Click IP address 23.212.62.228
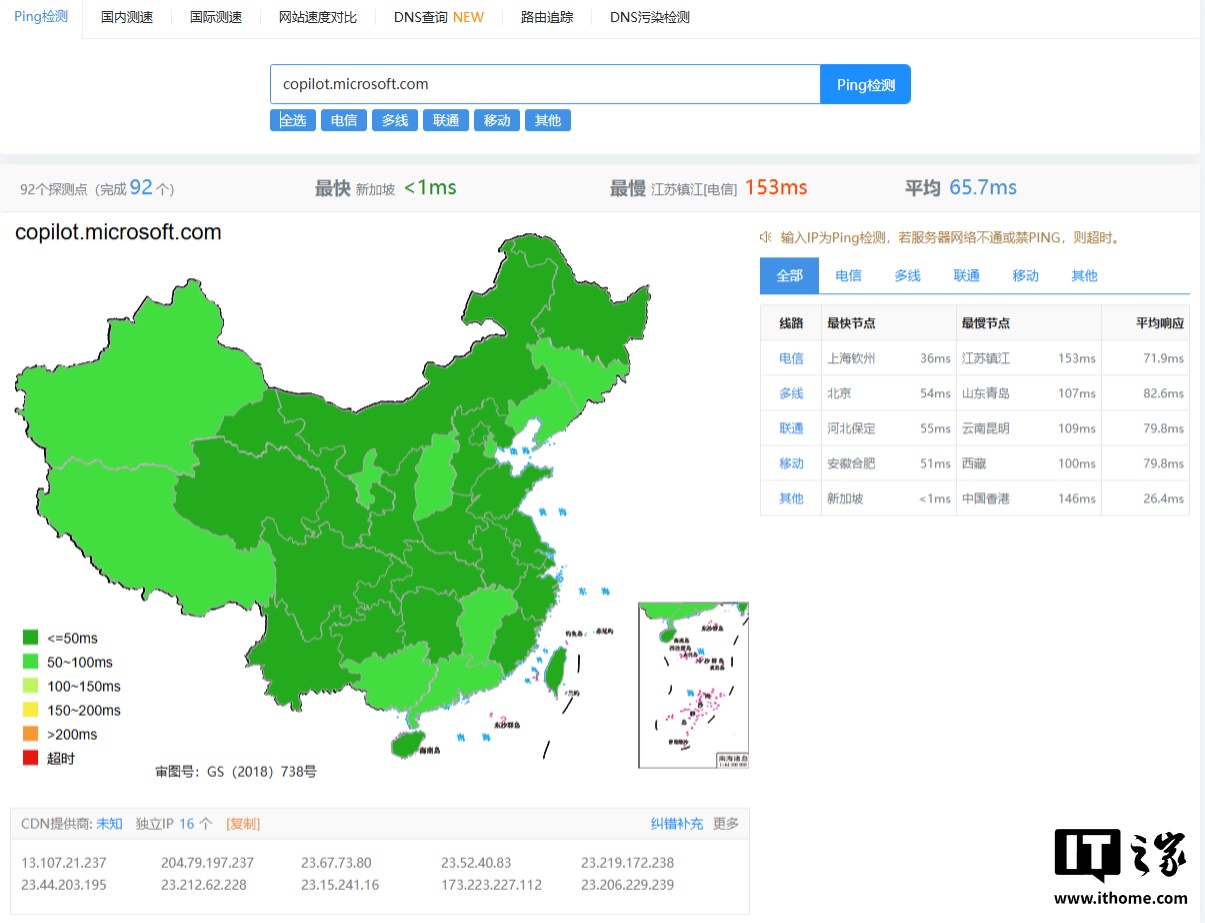This screenshot has width=1205, height=923. coord(204,885)
